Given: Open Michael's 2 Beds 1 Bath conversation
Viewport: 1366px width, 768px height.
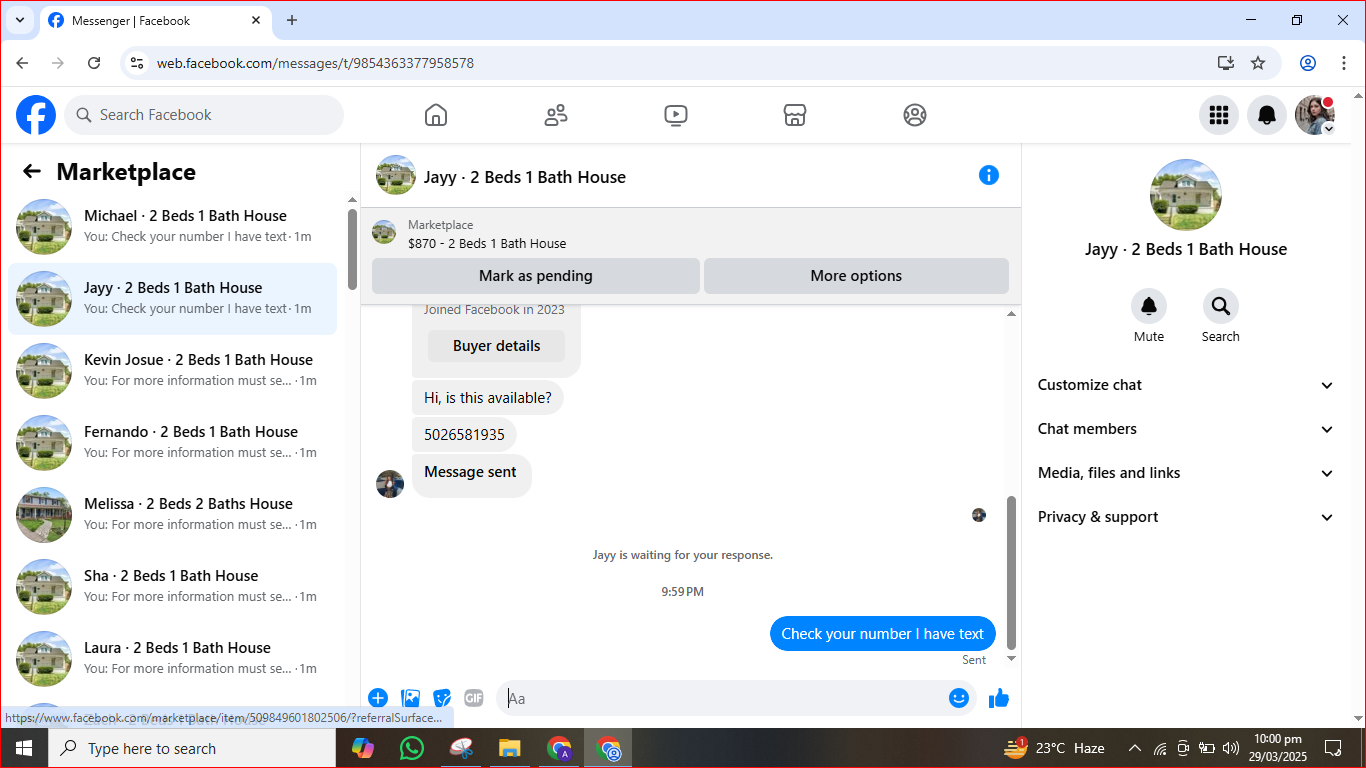Looking at the screenshot, I should (172, 227).
